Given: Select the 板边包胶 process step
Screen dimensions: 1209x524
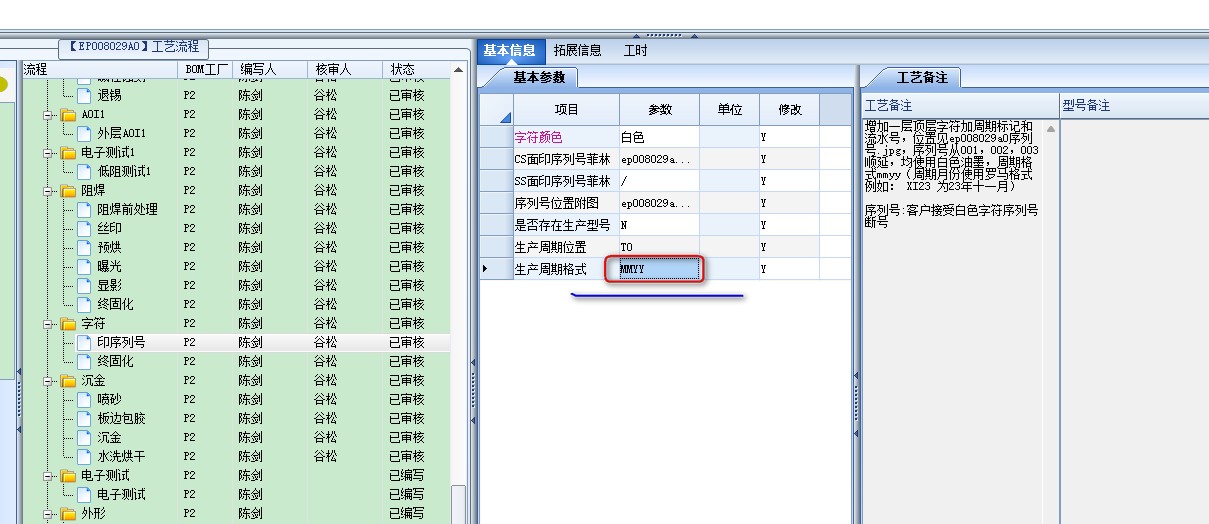Looking at the screenshot, I should click(x=121, y=419).
